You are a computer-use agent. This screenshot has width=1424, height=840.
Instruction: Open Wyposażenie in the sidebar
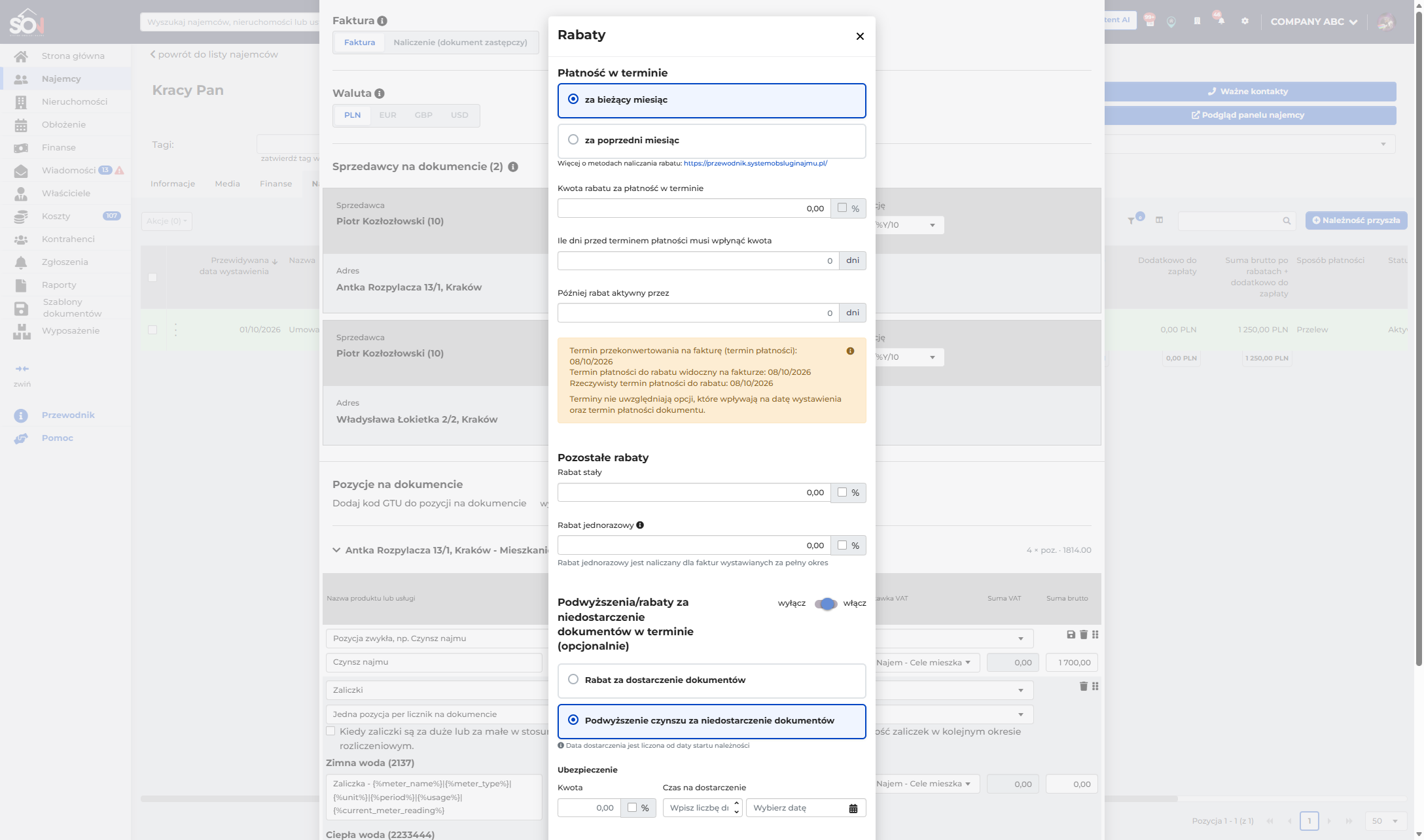tap(65, 331)
